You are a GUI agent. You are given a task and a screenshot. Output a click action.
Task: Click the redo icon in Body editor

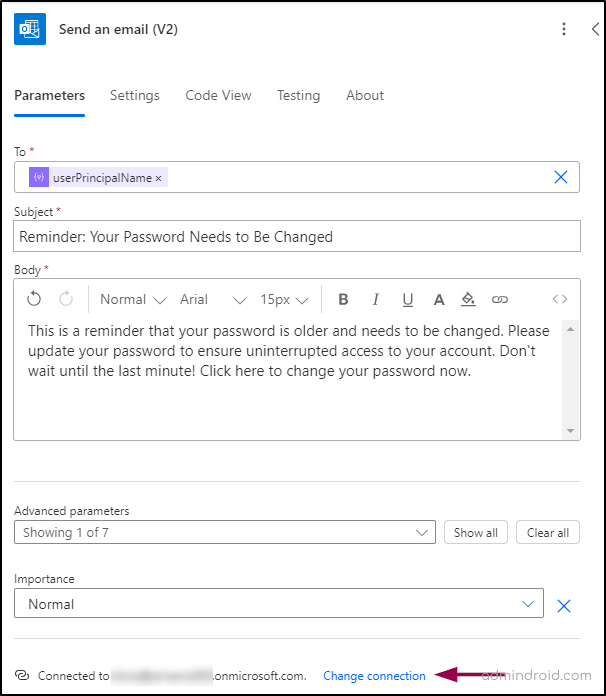click(66, 299)
